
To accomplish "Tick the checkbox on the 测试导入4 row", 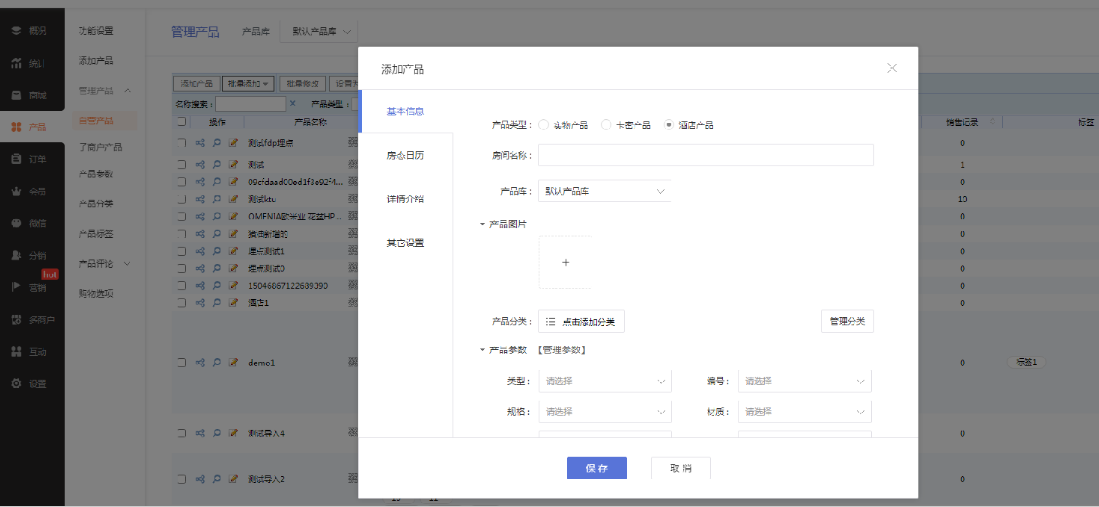I will tap(182, 433).
